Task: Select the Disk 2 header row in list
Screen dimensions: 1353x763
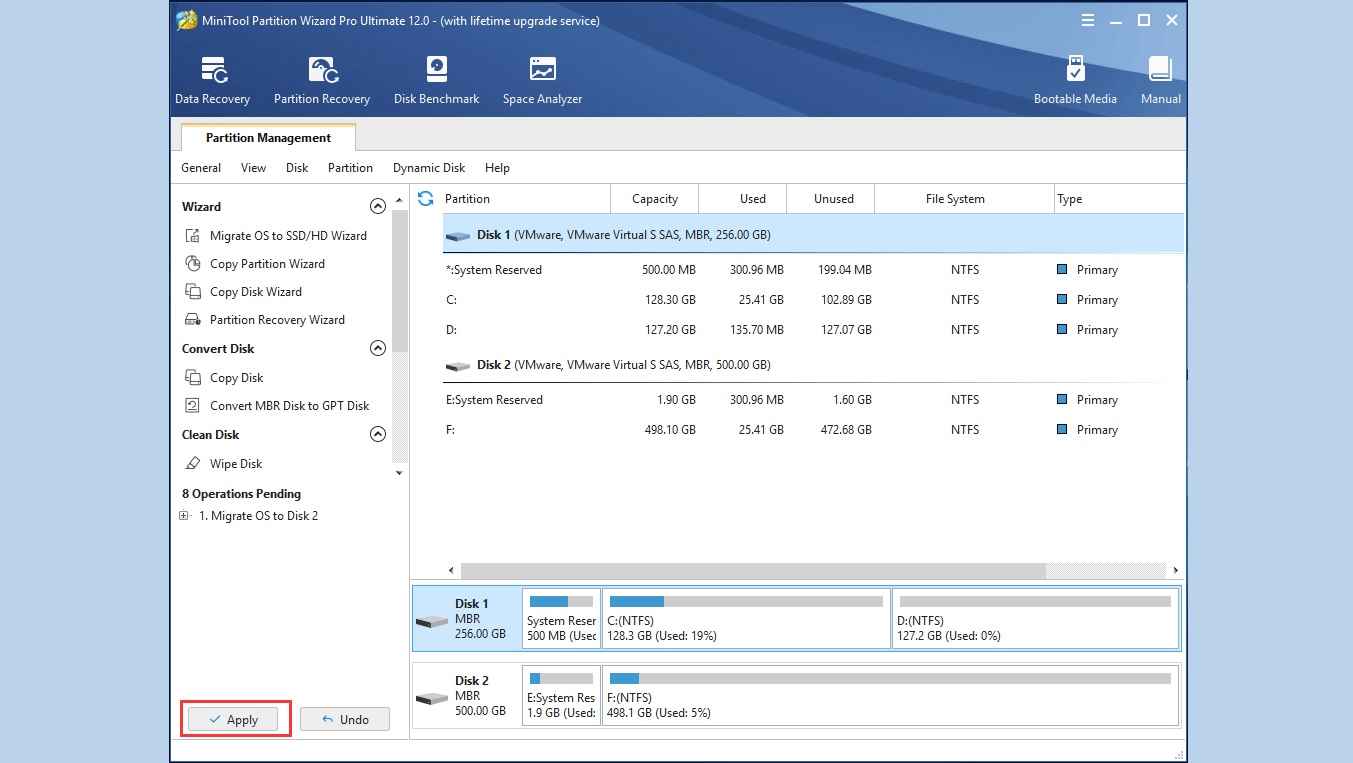Action: point(813,365)
